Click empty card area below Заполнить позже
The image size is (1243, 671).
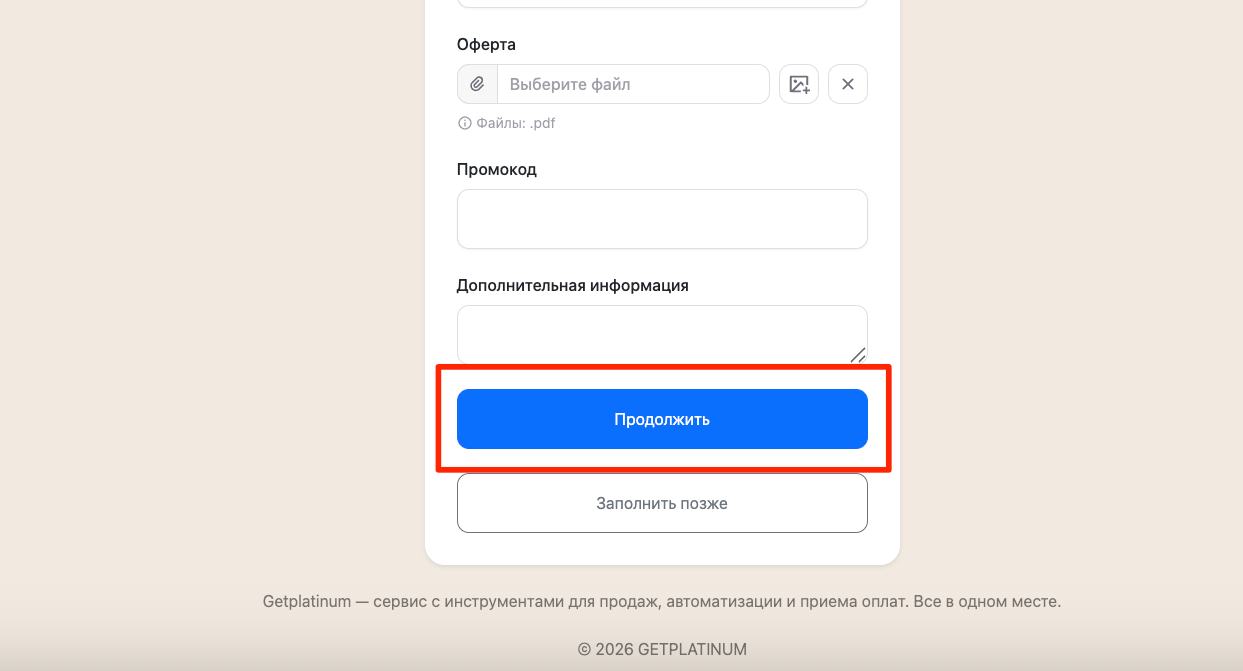[662, 549]
